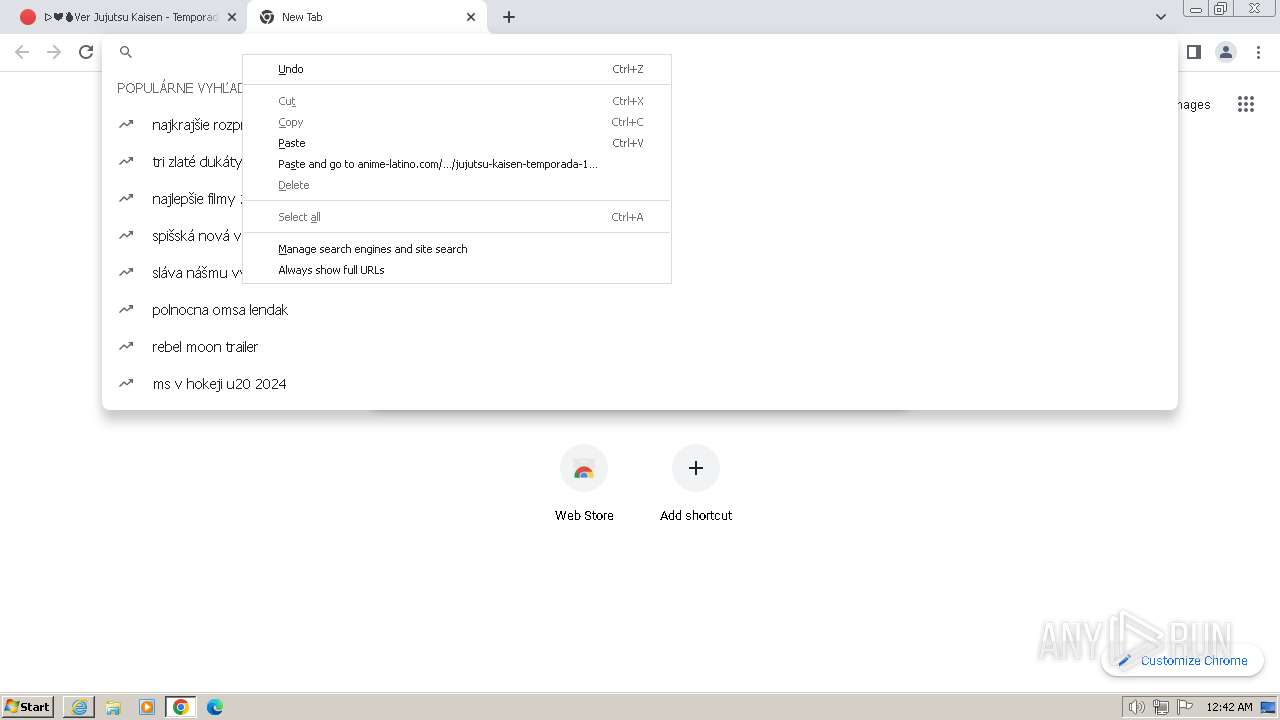Select the New Tab tab
The height and width of the screenshot is (720, 1280).
[x=366, y=17]
